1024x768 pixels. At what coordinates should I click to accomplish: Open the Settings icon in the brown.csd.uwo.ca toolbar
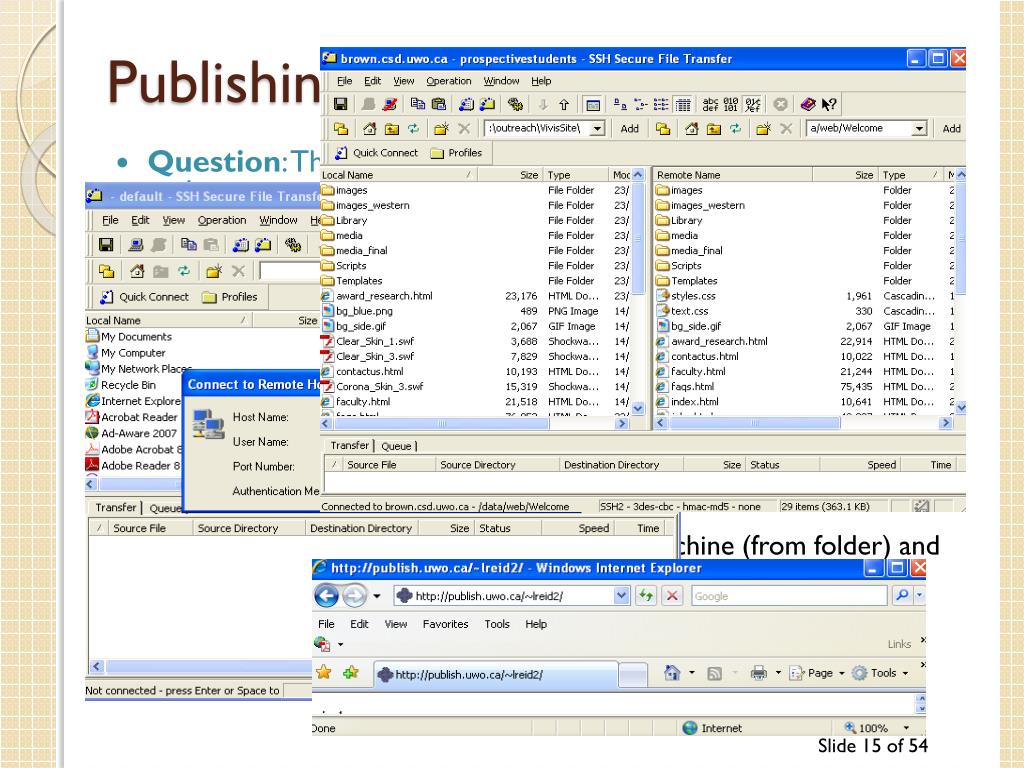515,104
